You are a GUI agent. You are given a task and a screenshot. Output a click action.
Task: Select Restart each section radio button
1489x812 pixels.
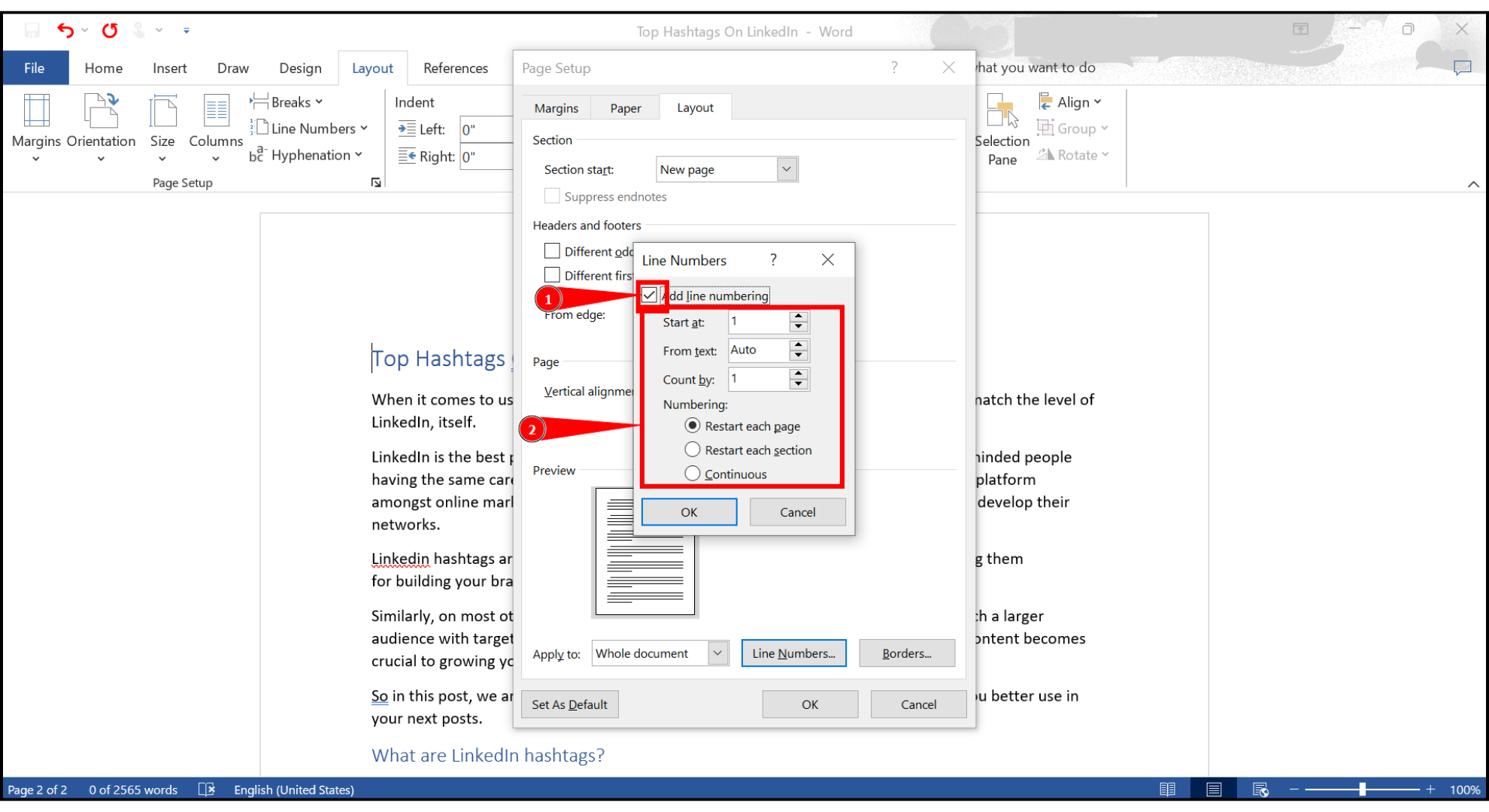tap(693, 450)
